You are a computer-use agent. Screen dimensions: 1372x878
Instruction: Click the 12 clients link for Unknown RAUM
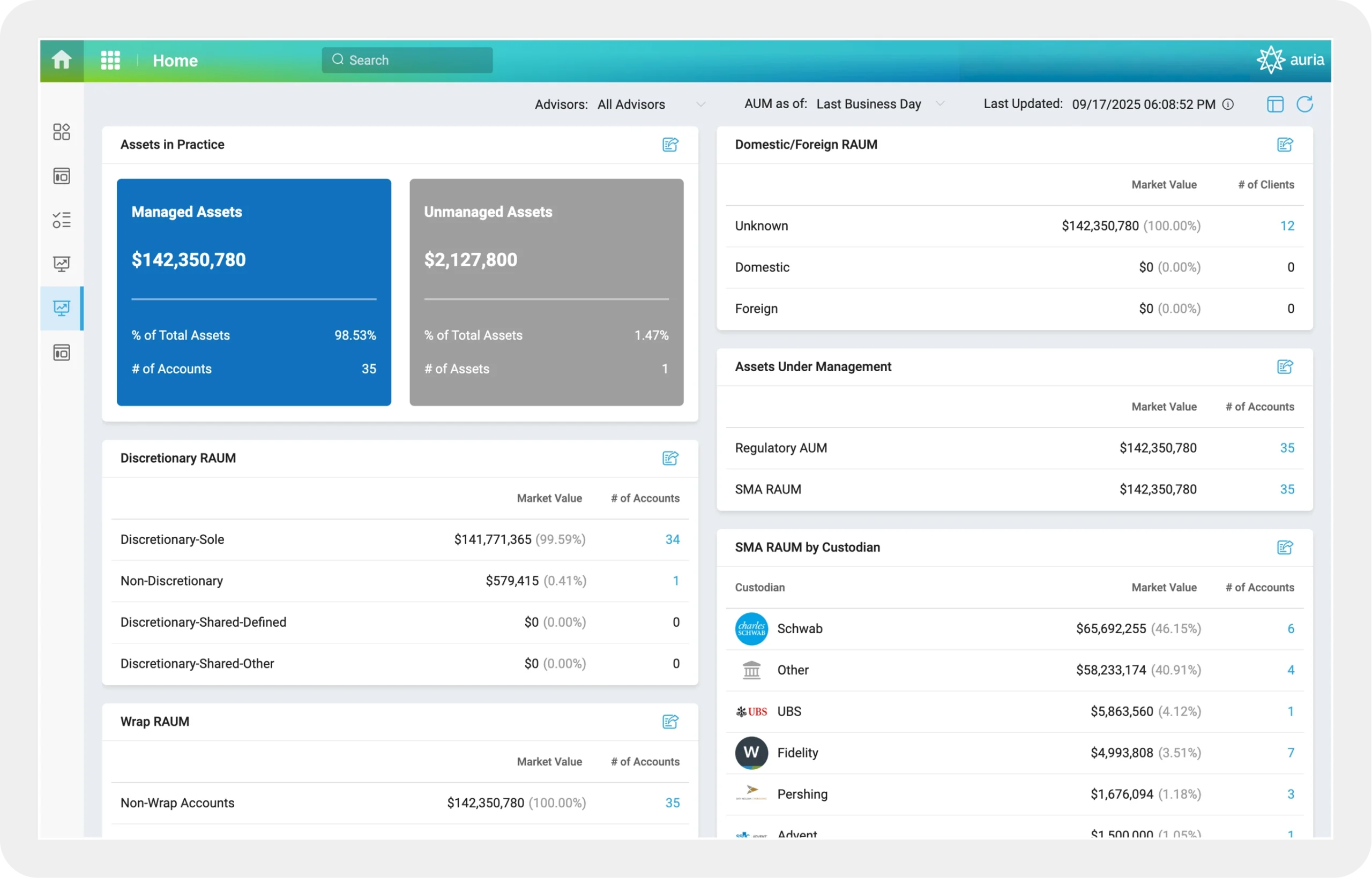point(1287,225)
